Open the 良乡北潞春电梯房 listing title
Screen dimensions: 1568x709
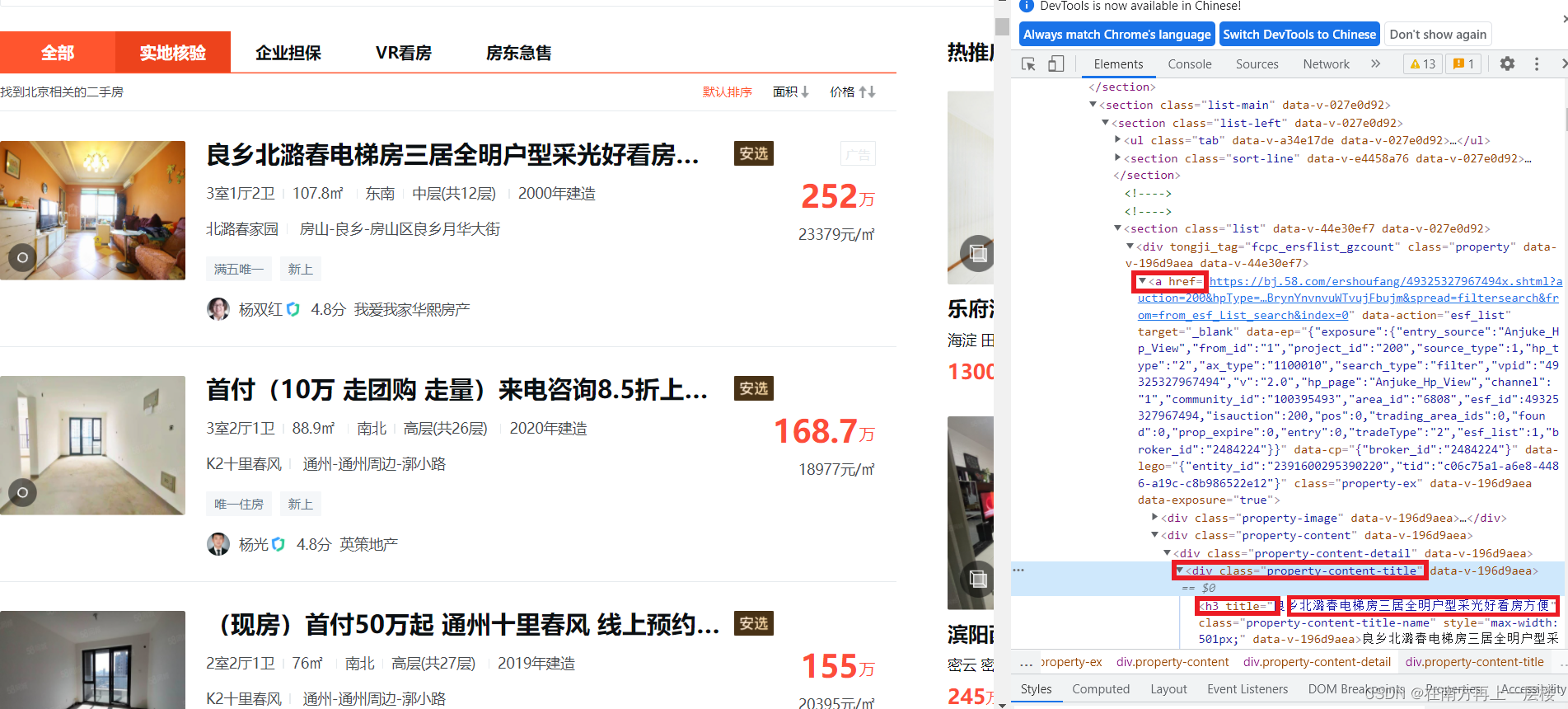[x=452, y=154]
